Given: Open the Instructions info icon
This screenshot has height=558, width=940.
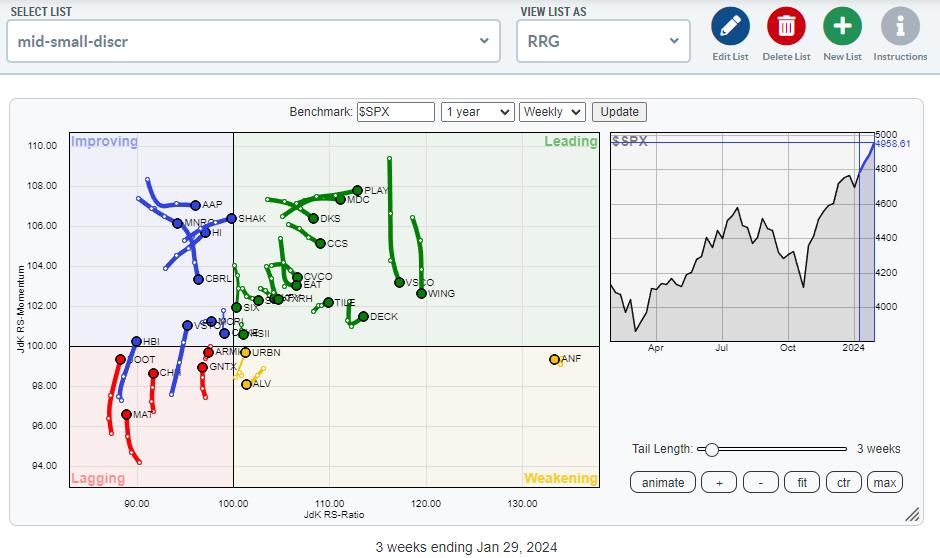Looking at the screenshot, I should point(900,25).
